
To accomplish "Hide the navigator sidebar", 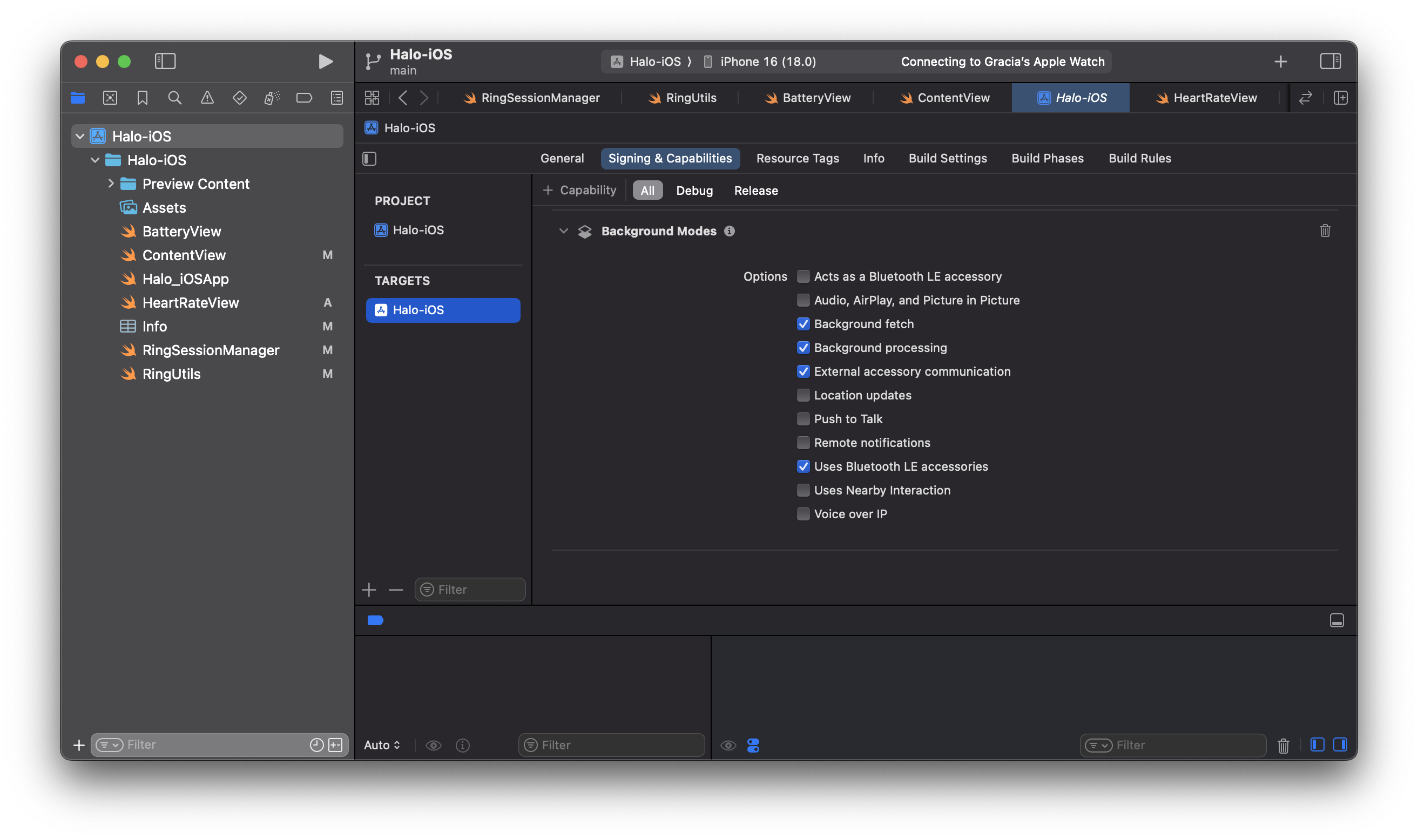I will click(165, 61).
